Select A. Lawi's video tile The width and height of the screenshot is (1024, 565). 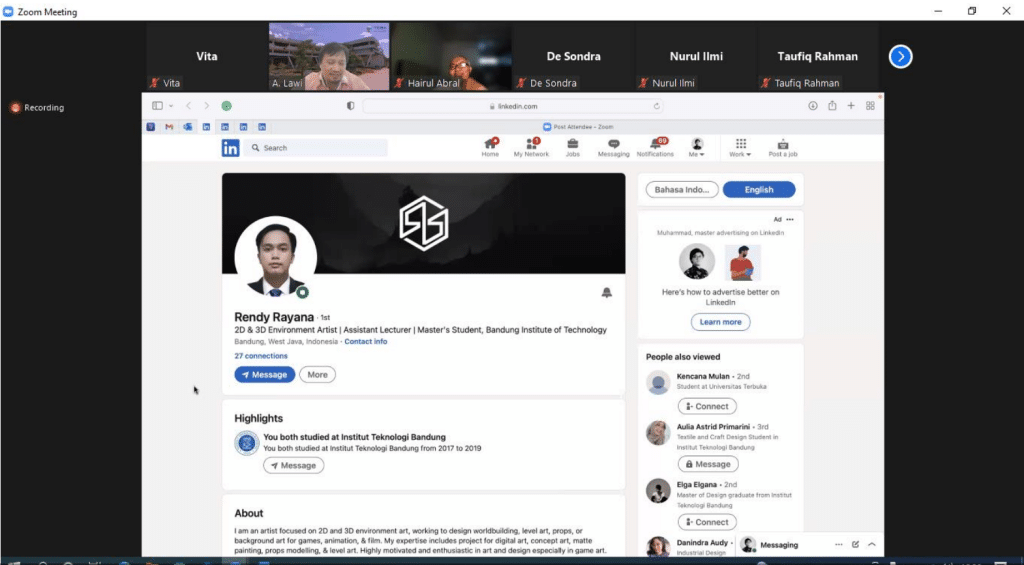tap(328, 57)
